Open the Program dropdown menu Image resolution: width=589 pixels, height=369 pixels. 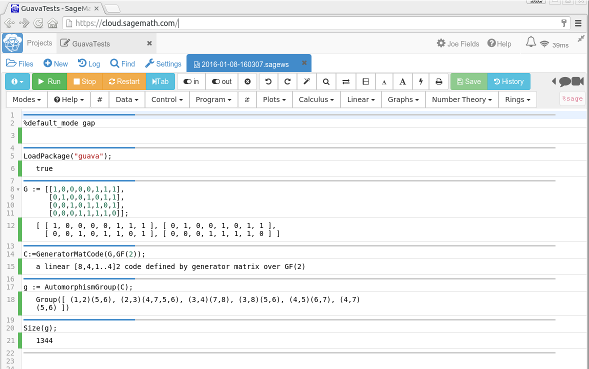213,100
